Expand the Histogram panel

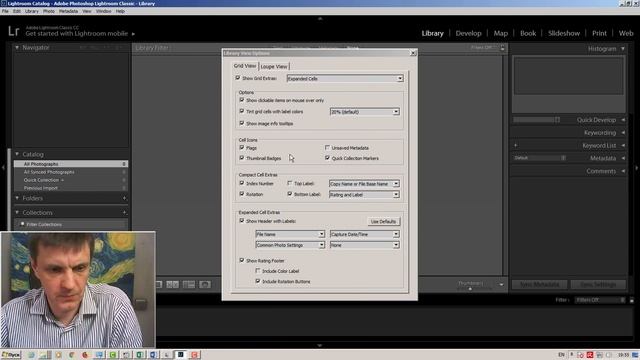[623, 49]
